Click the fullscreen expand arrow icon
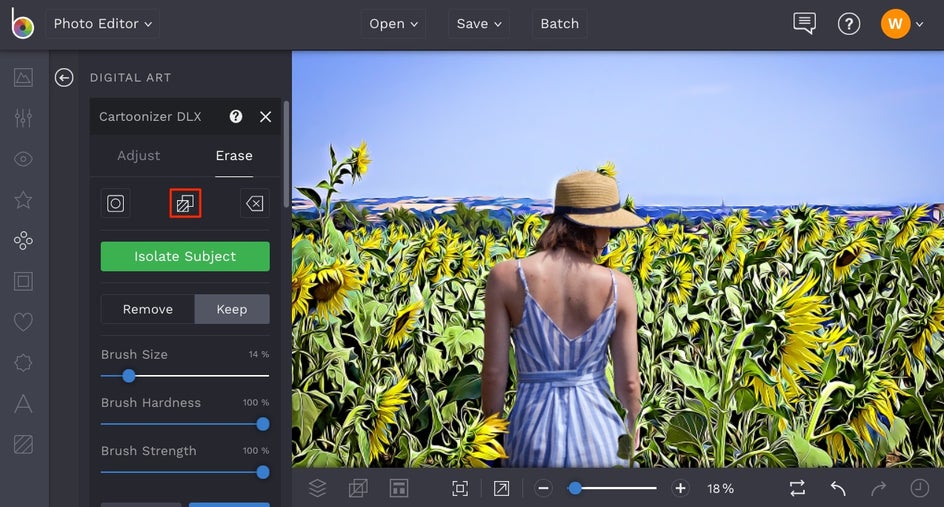Screen dimensions: 944x507 tap(501, 488)
